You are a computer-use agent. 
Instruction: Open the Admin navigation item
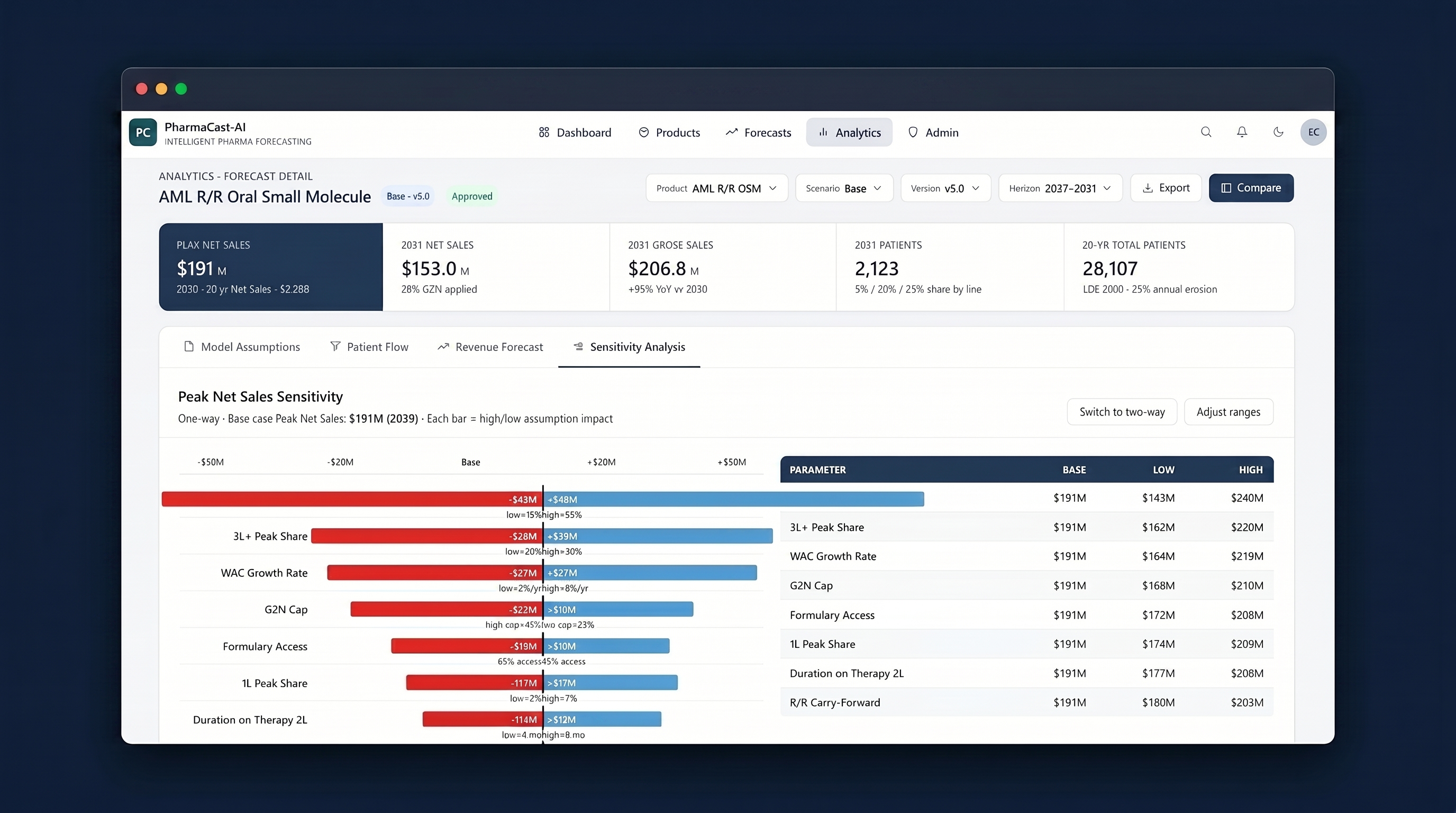click(933, 132)
